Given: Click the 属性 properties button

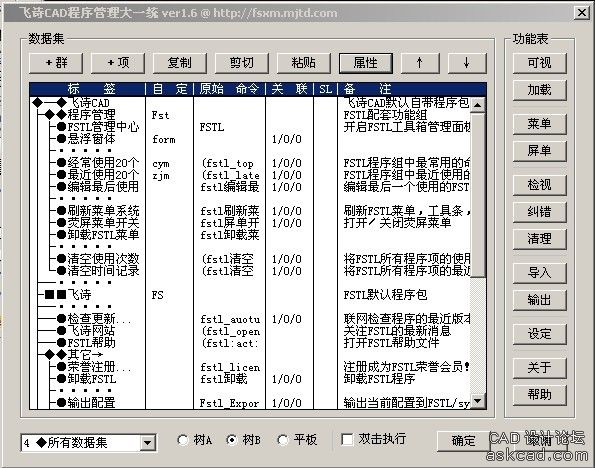Looking at the screenshot, I should pyautogui.click(x=365, y=63).
